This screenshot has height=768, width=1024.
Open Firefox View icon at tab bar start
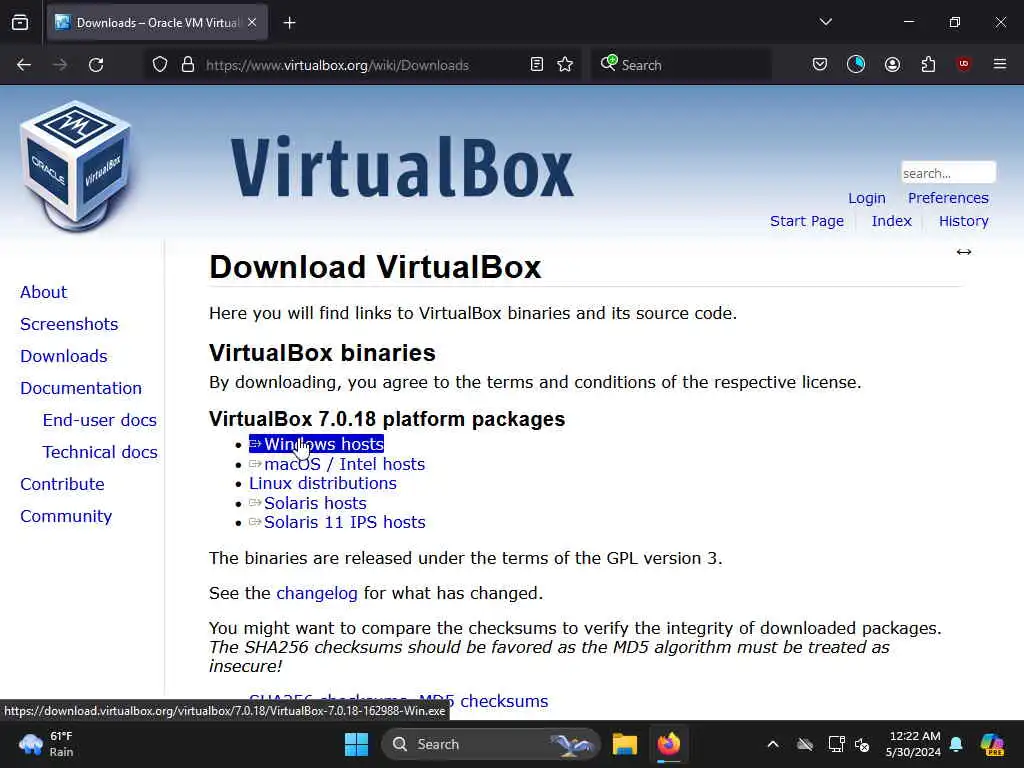click(20, 23)
